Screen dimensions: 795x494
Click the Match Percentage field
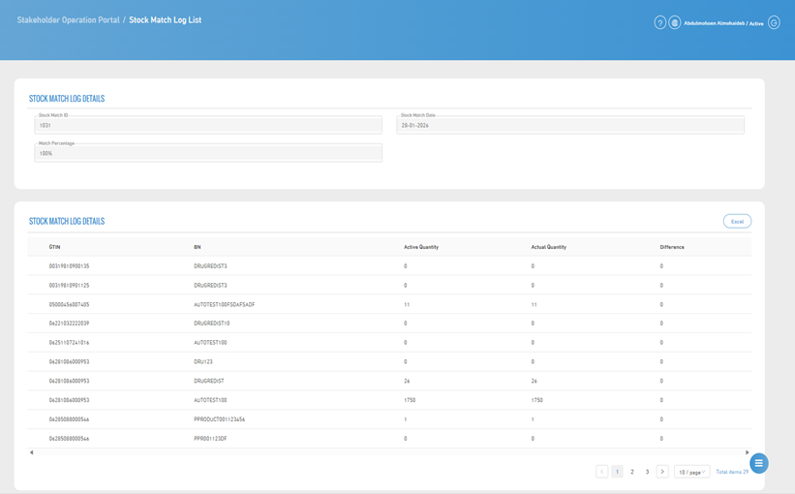pos(208,153)
